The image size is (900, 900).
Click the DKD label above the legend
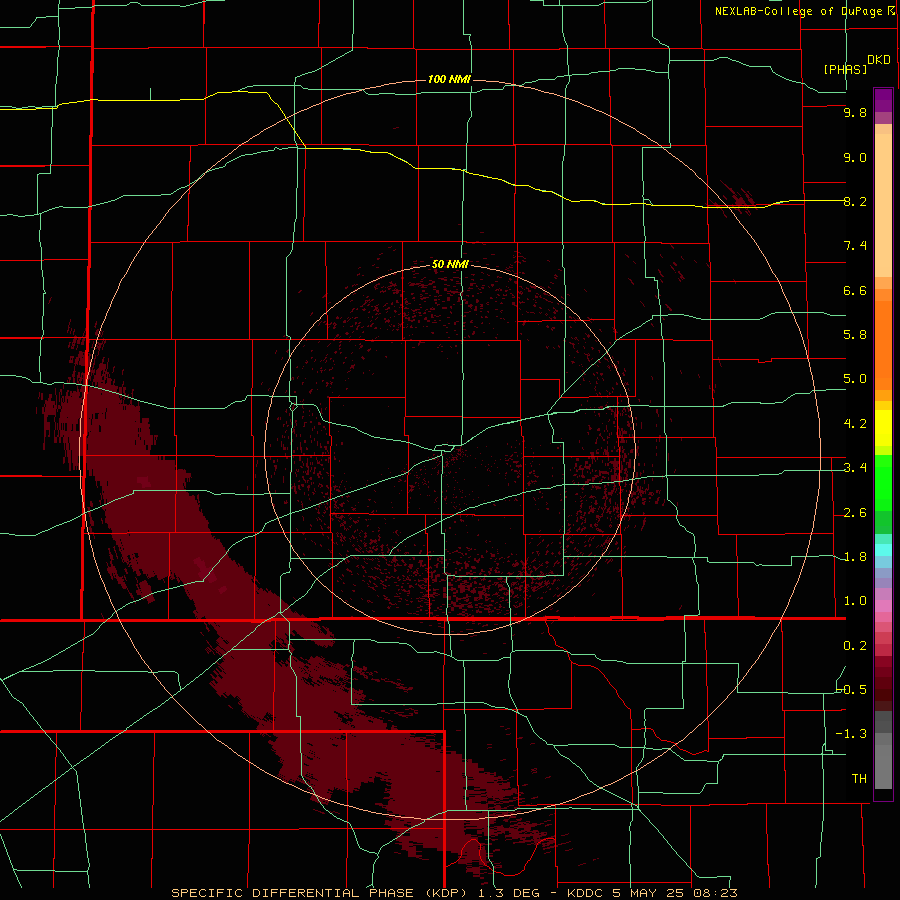tap(879, 60)
